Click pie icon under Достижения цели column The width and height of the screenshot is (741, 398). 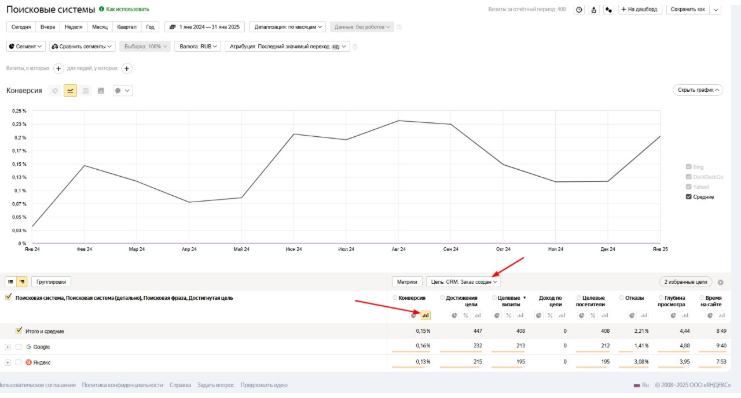454,315
